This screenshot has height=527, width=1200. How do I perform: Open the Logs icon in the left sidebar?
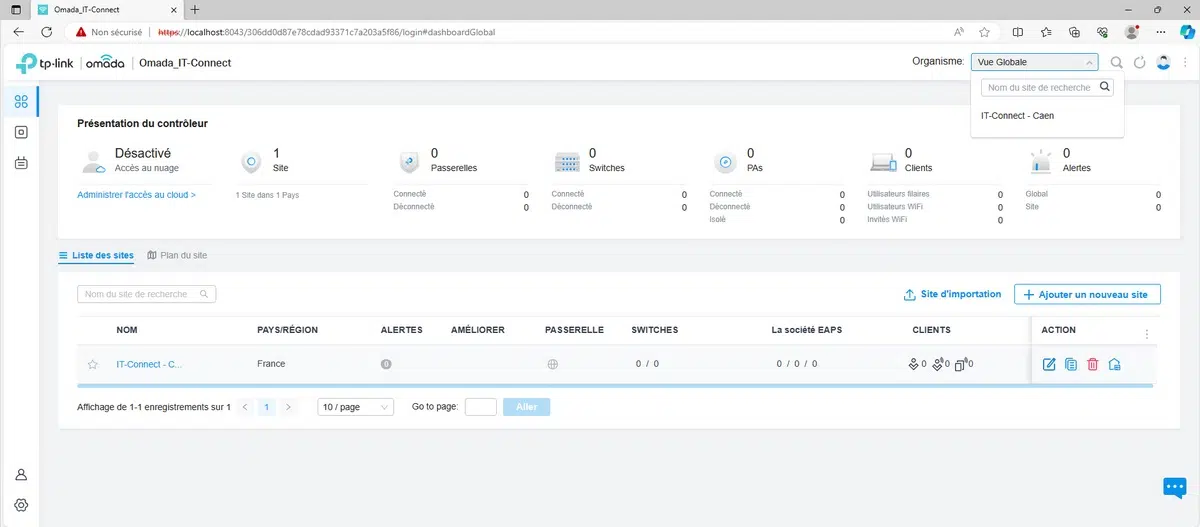21,163
